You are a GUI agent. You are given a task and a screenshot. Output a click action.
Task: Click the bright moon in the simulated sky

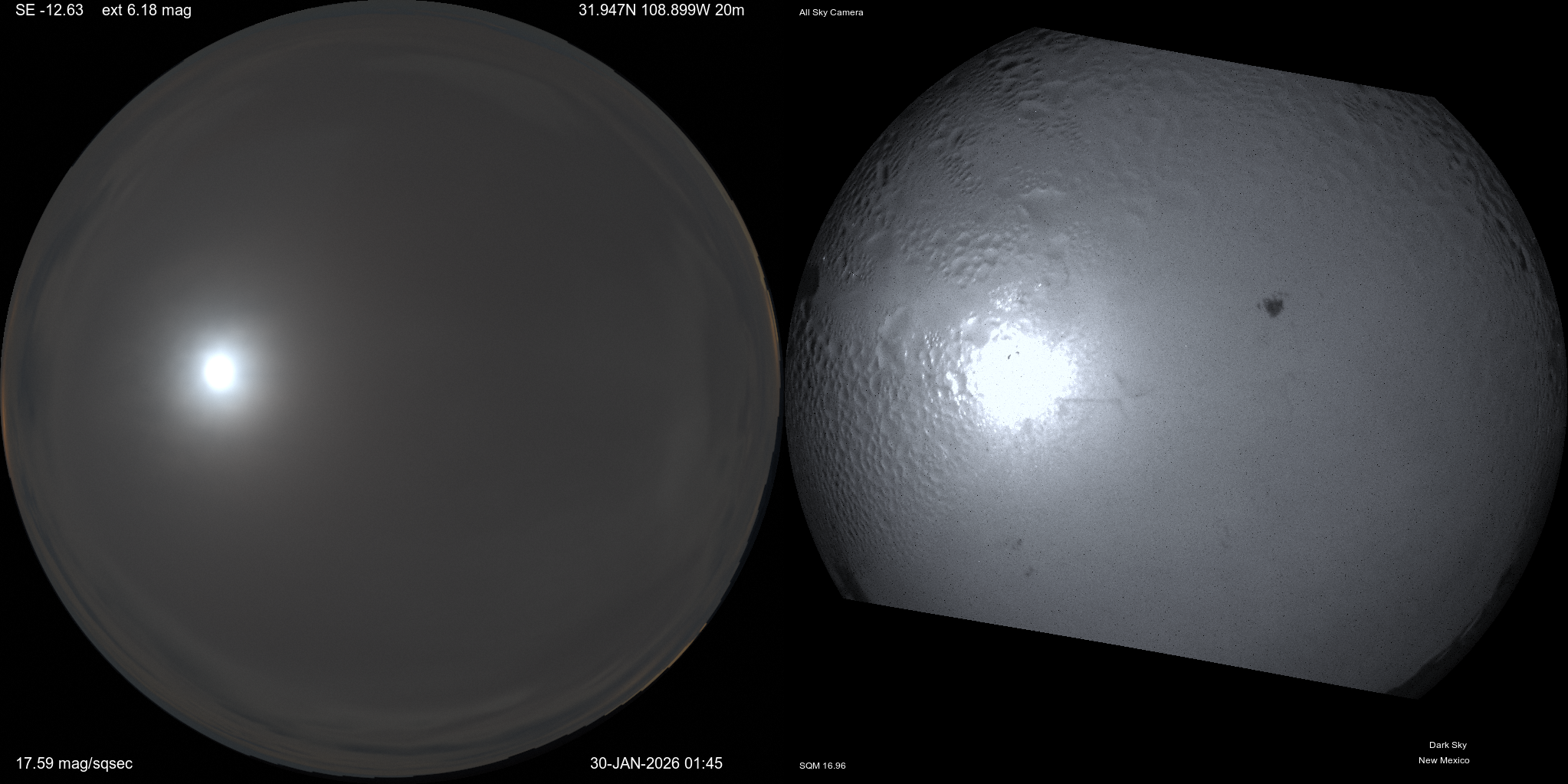click(x=220, y=370)
